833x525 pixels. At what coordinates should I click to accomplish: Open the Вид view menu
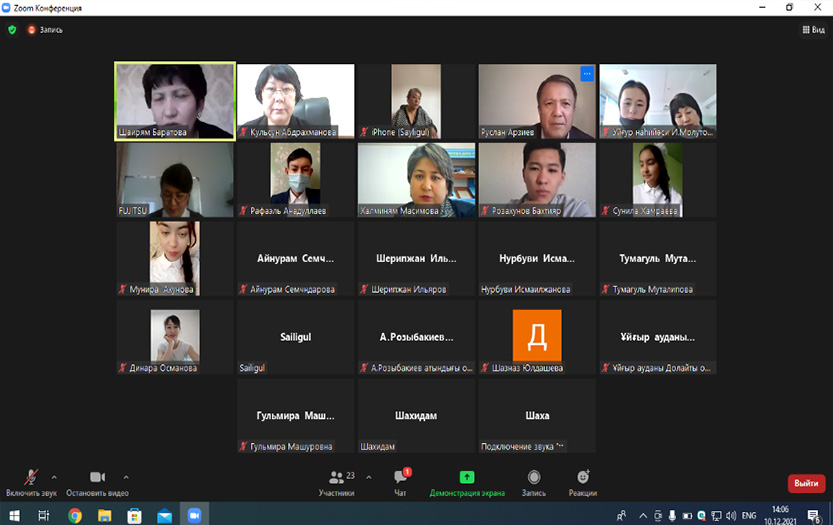[812, 30]
